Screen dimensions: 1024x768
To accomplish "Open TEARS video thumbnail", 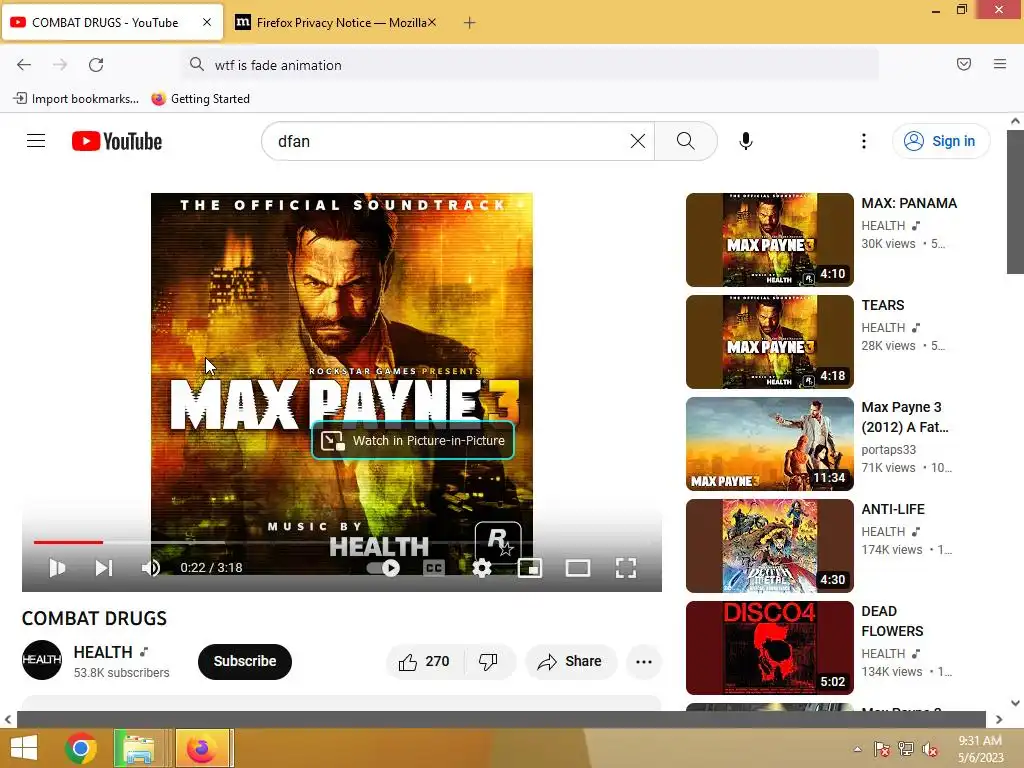I will [769, 342].
